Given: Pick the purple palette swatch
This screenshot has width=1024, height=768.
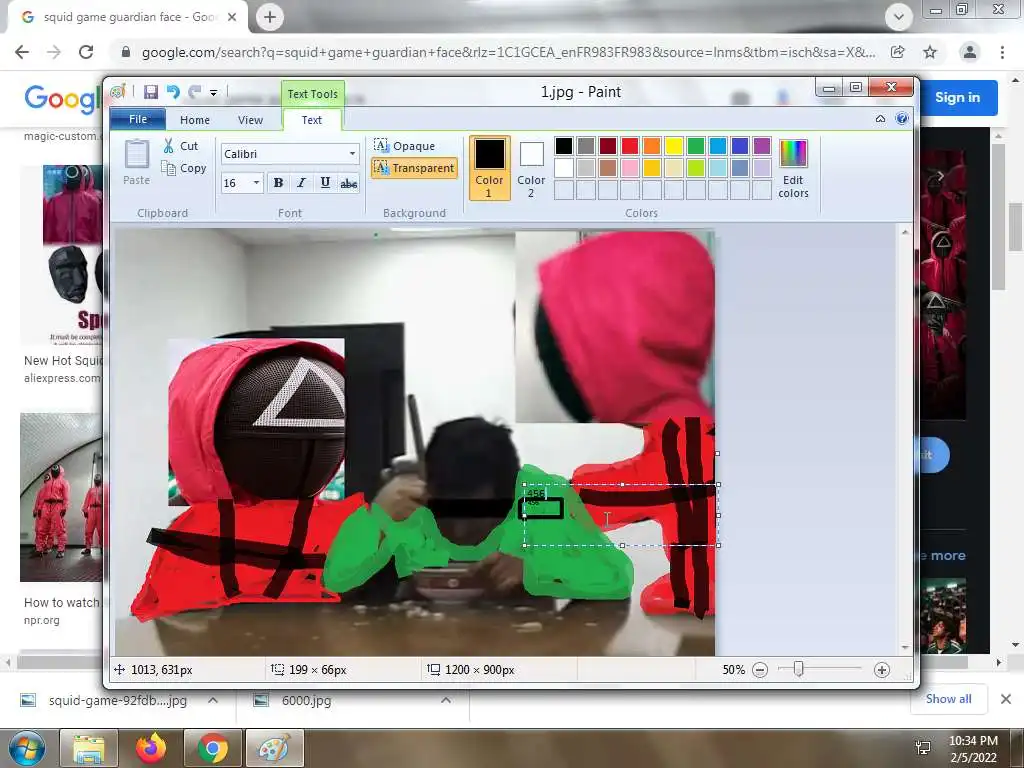Looking at the screenshot, I should point(761,146).
